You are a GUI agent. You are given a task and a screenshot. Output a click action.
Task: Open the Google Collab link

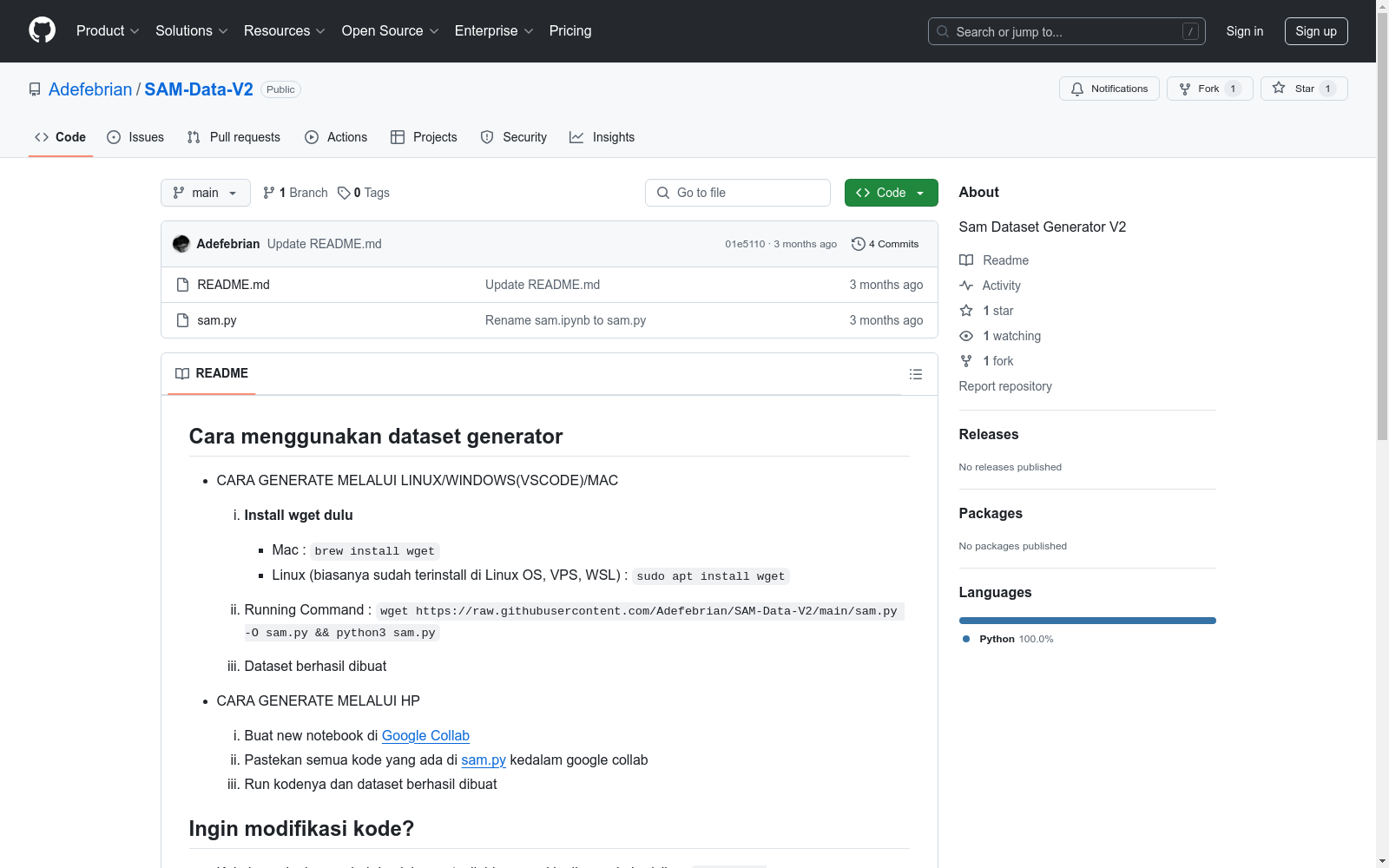point(425,735)
